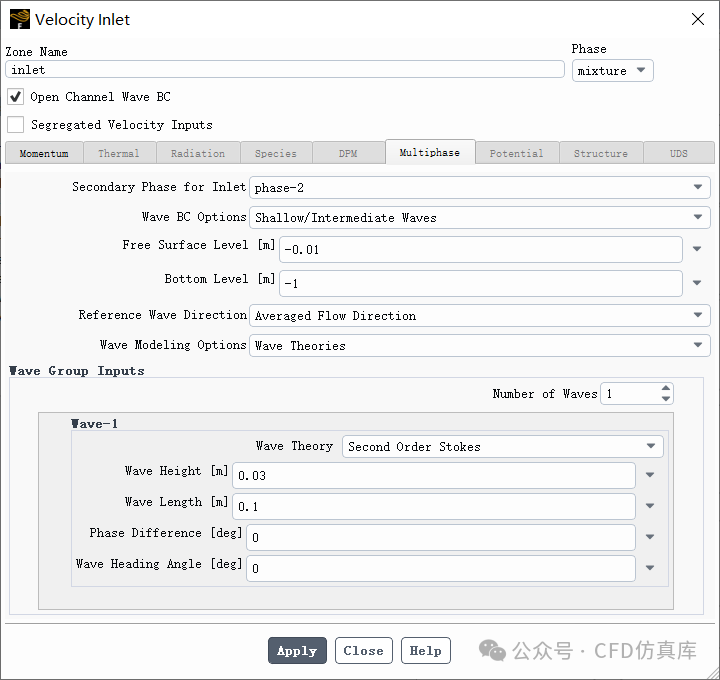The width and height of the screenshot is (720, 680).
Task: Switch to the DPM tab
Action: pyautogui.click(x=348, y=153)
